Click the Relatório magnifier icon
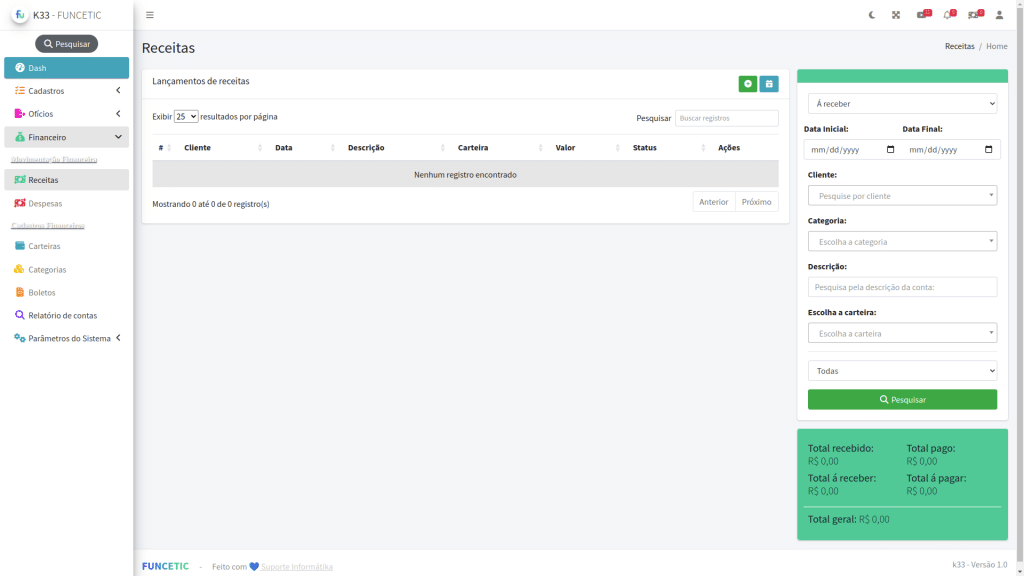This screenshot has height=576, width=1024. click(x=20, y=315)
